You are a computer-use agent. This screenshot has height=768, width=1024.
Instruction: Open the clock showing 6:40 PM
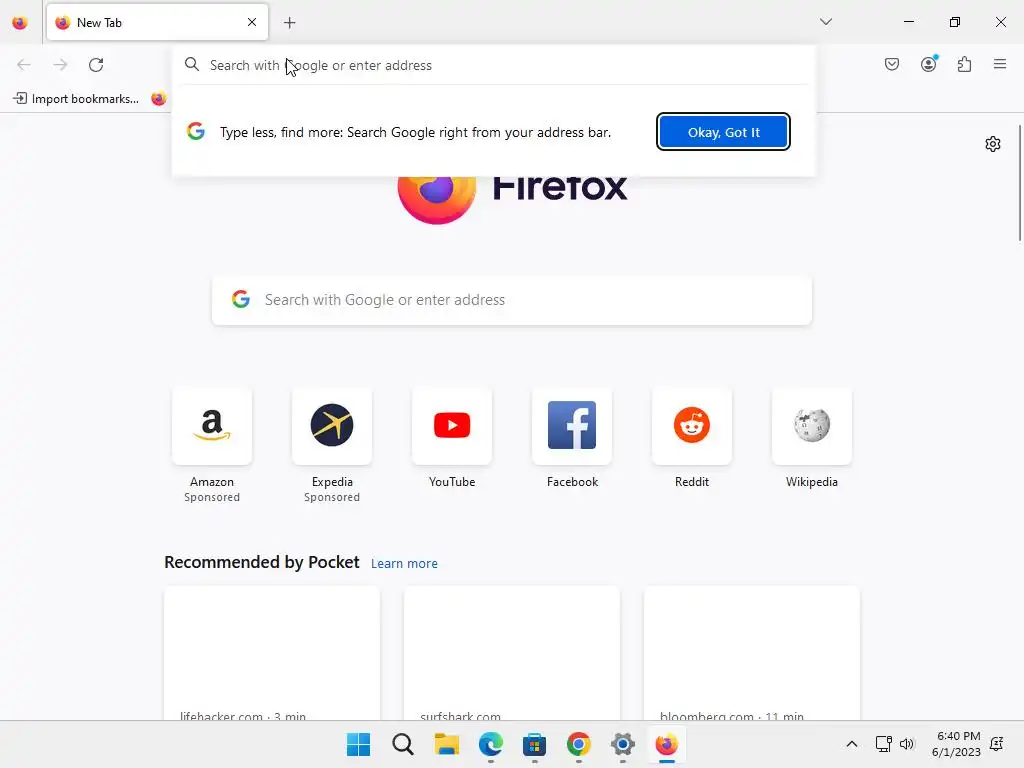click(x=956, y=744)
